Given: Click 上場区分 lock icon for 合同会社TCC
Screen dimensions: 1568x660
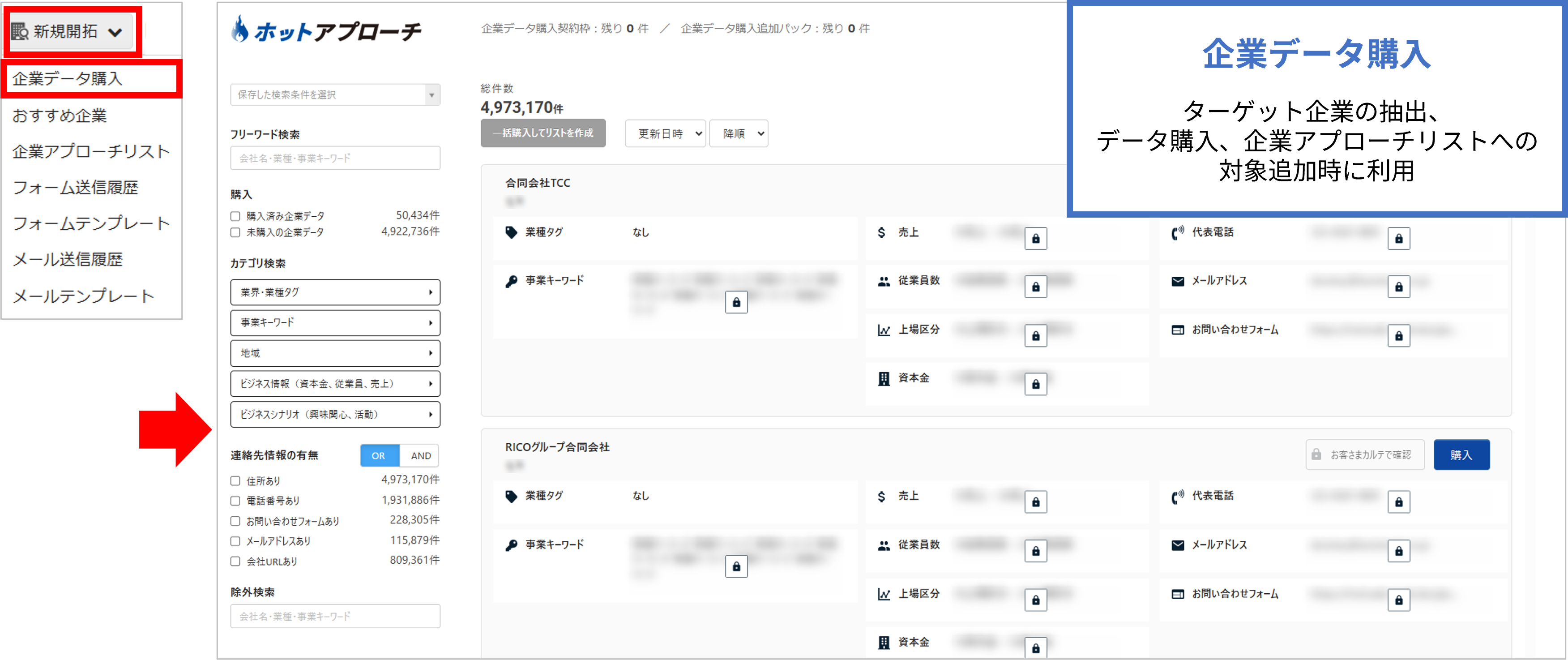Looking at the screenshot, I should 1035,336.
